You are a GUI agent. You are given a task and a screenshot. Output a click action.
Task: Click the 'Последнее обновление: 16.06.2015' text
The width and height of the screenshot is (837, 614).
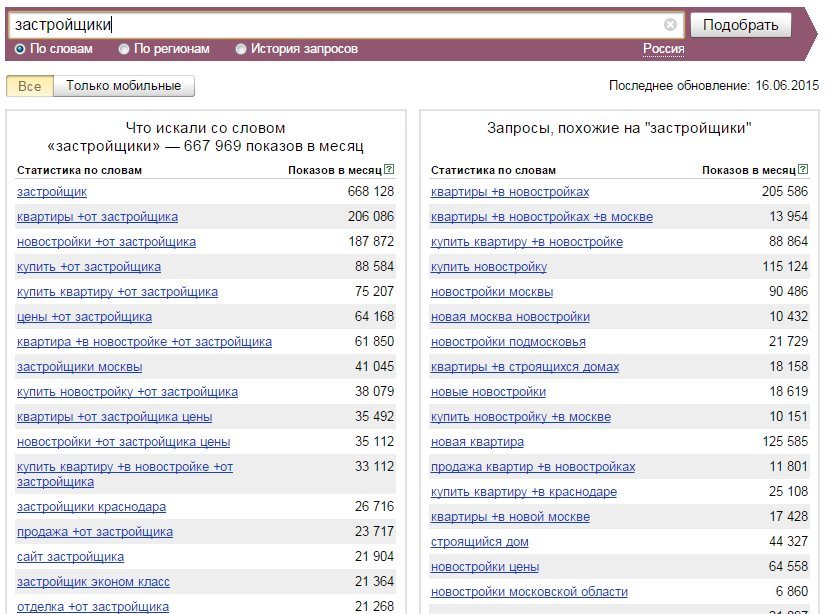click(x=714, y=85)
